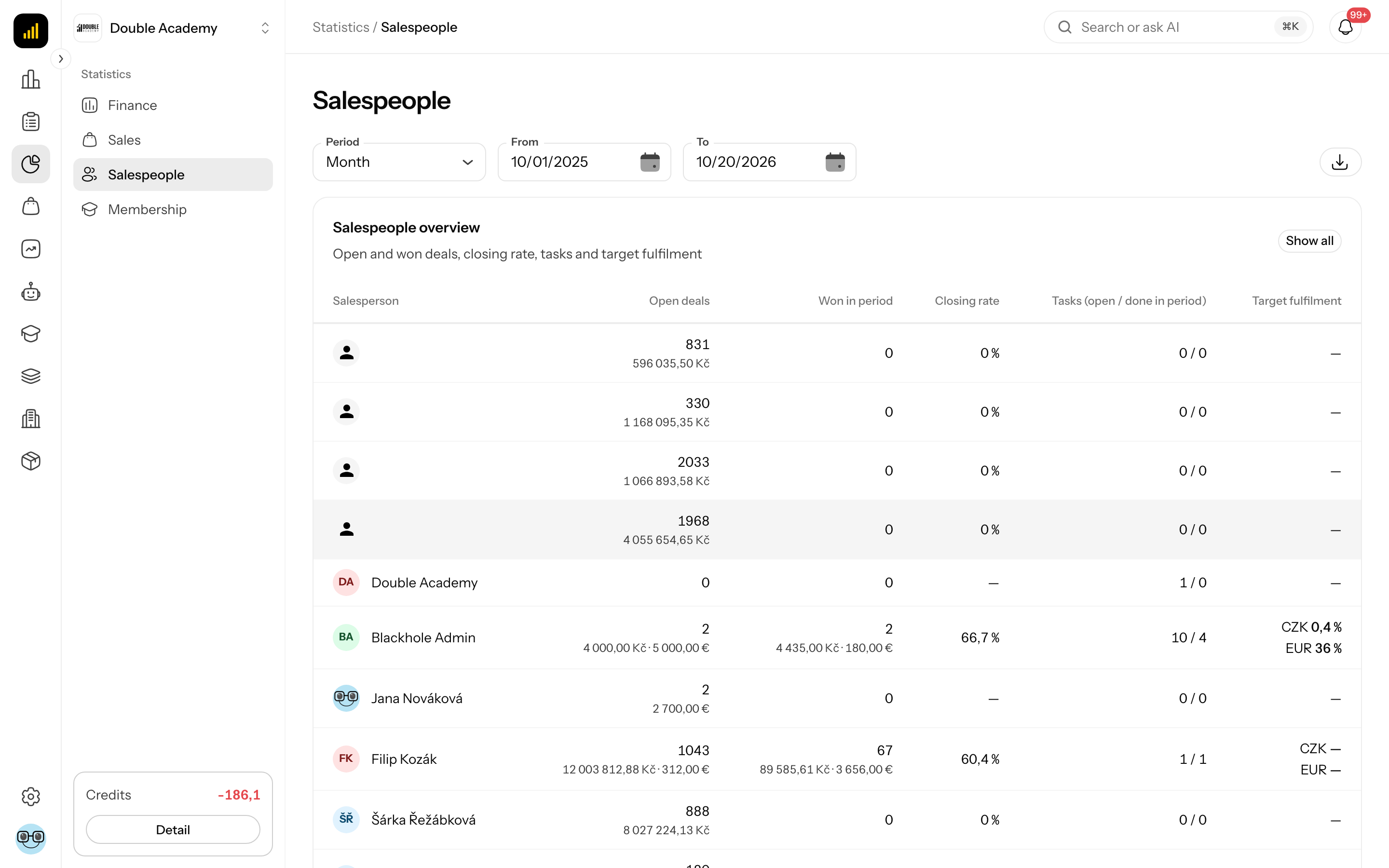
Task: Expand the Period Month dropdown
Action: click(399, 162)
